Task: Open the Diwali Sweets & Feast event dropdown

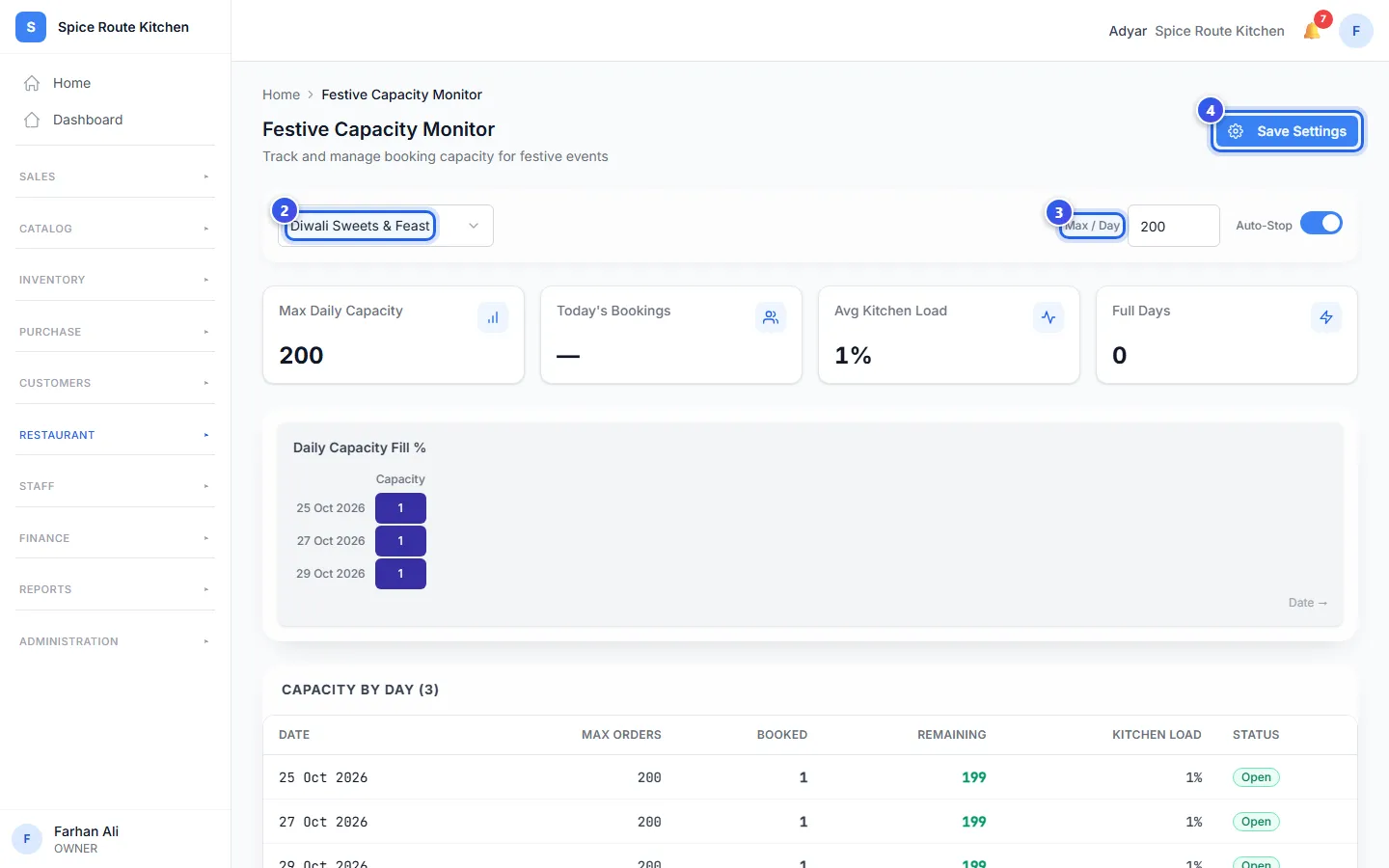Action: click(386, 226)
